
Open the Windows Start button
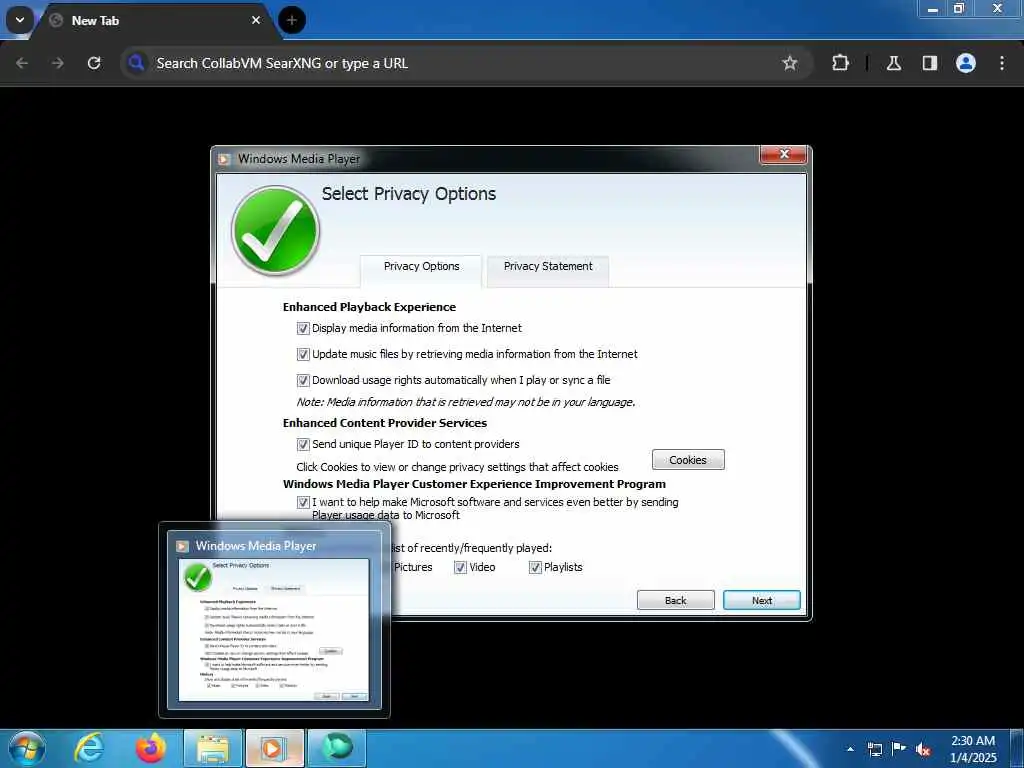click(x=27, y=748)
